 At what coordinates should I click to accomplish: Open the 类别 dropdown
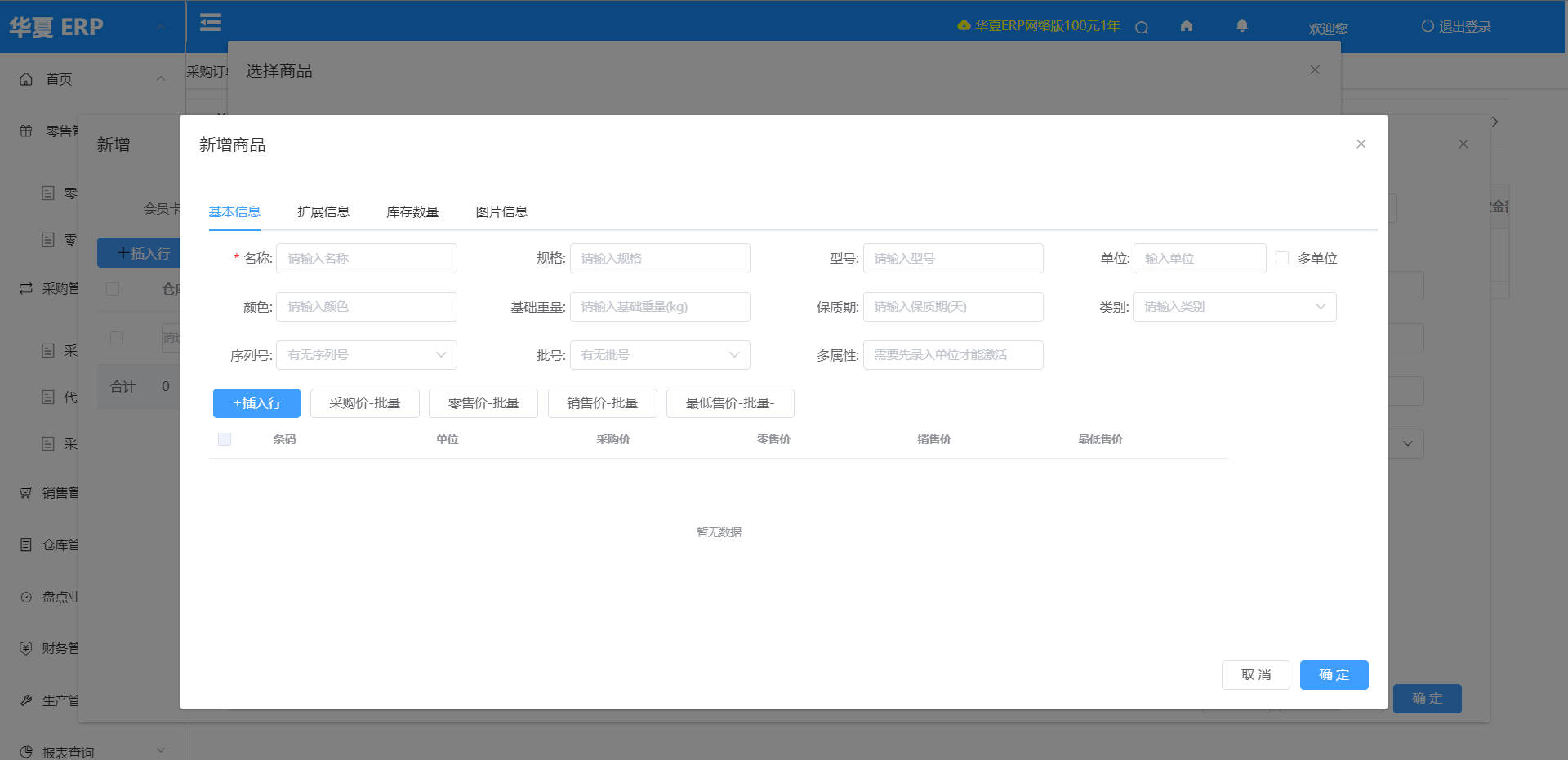point(1235,307)
